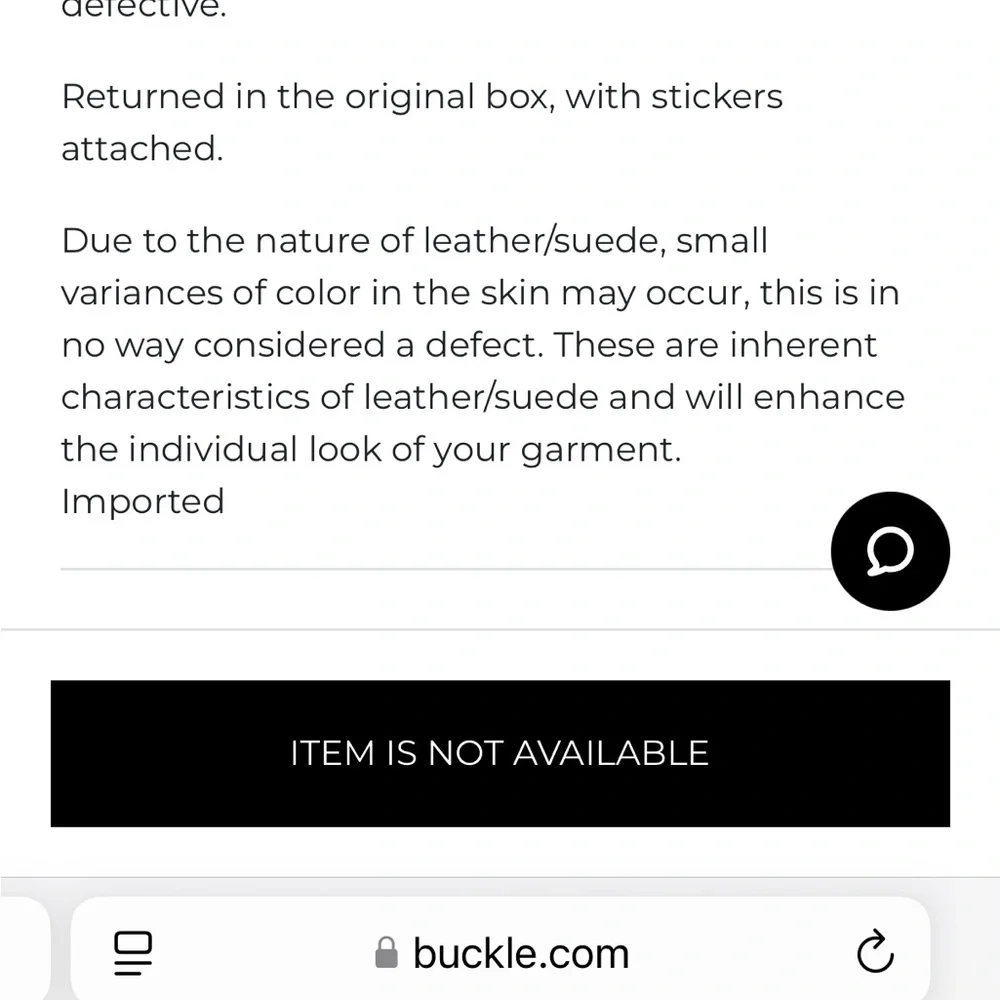Image resolution: width=1000 pixels, height=1000 pixels.
Task: Click the word "Imported"
Action: [143, 501]
